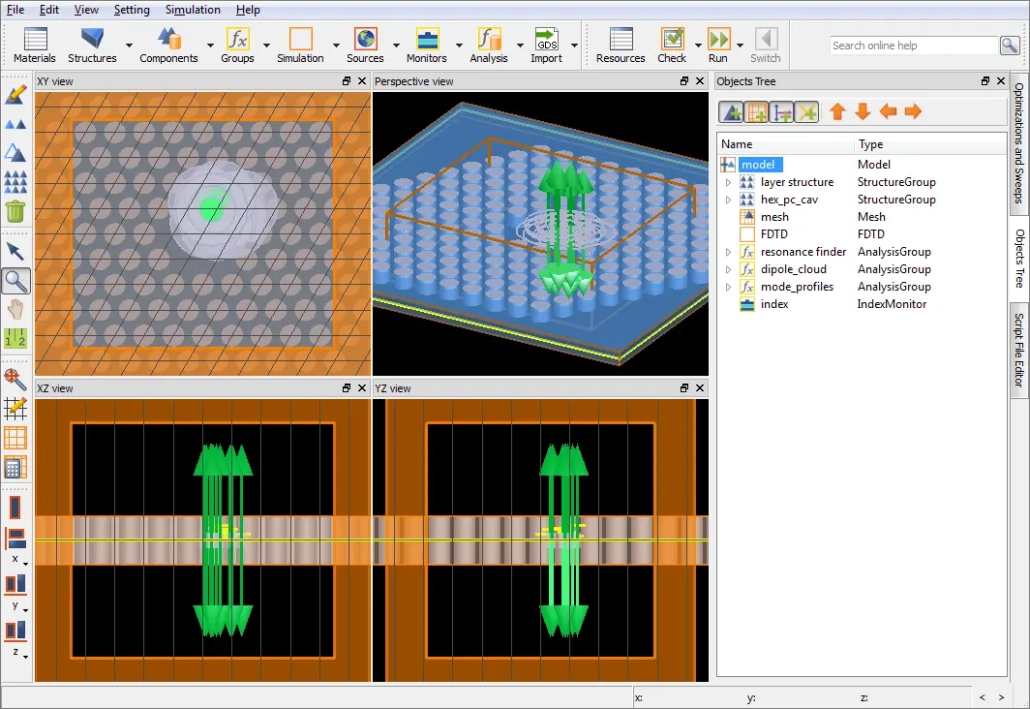Click the orange move up arrow

[838, 112]
